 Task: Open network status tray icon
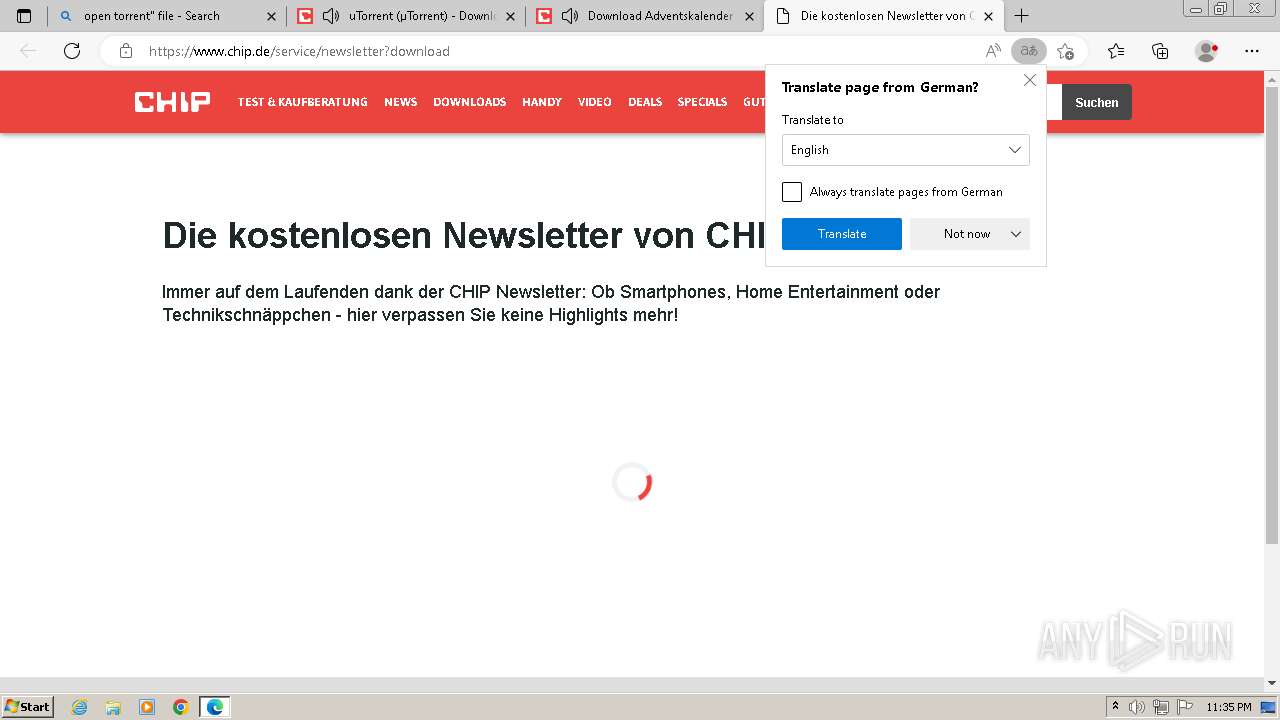pos(1161,707)
